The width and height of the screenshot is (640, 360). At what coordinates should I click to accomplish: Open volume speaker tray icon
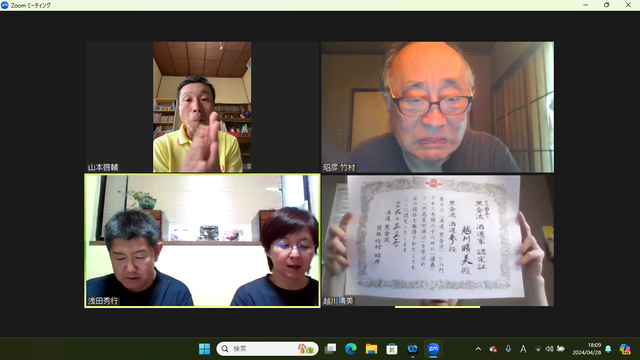pos(549,349)
